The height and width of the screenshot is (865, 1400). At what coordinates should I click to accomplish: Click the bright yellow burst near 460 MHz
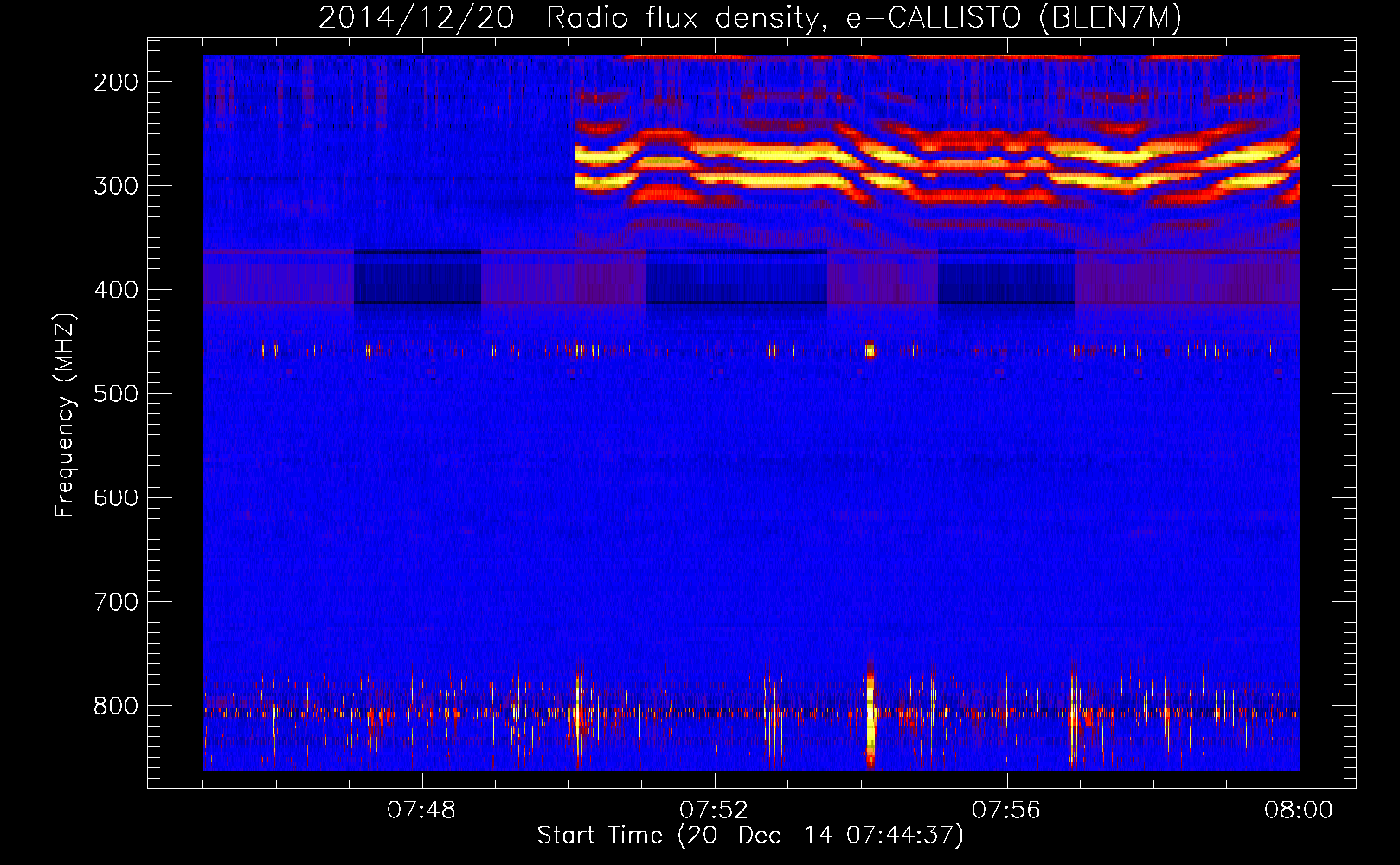870,350
